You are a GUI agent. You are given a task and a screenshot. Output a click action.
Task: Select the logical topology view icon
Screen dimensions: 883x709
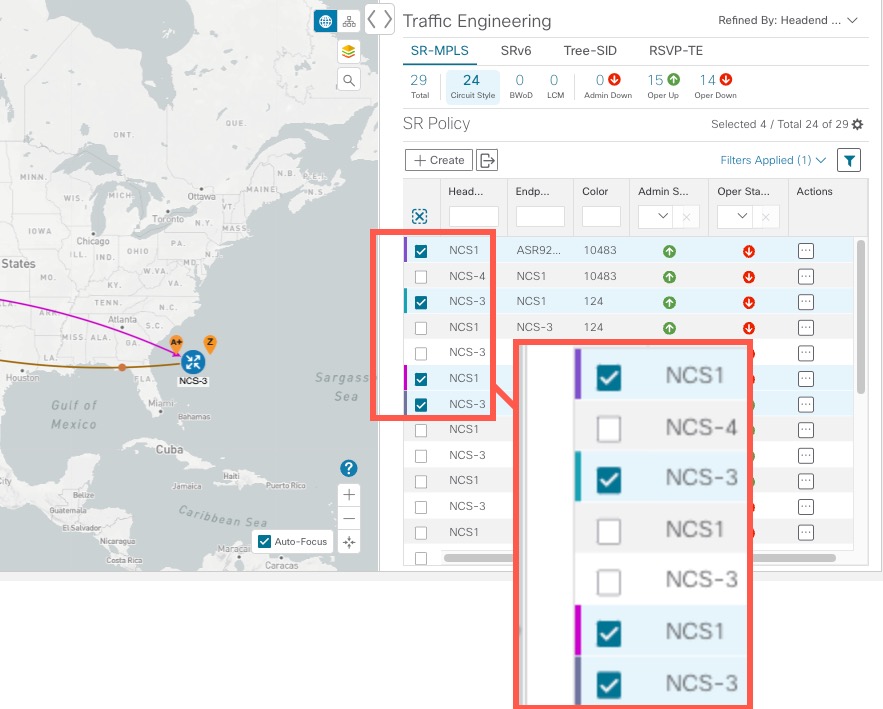click(x=347, y=20)
